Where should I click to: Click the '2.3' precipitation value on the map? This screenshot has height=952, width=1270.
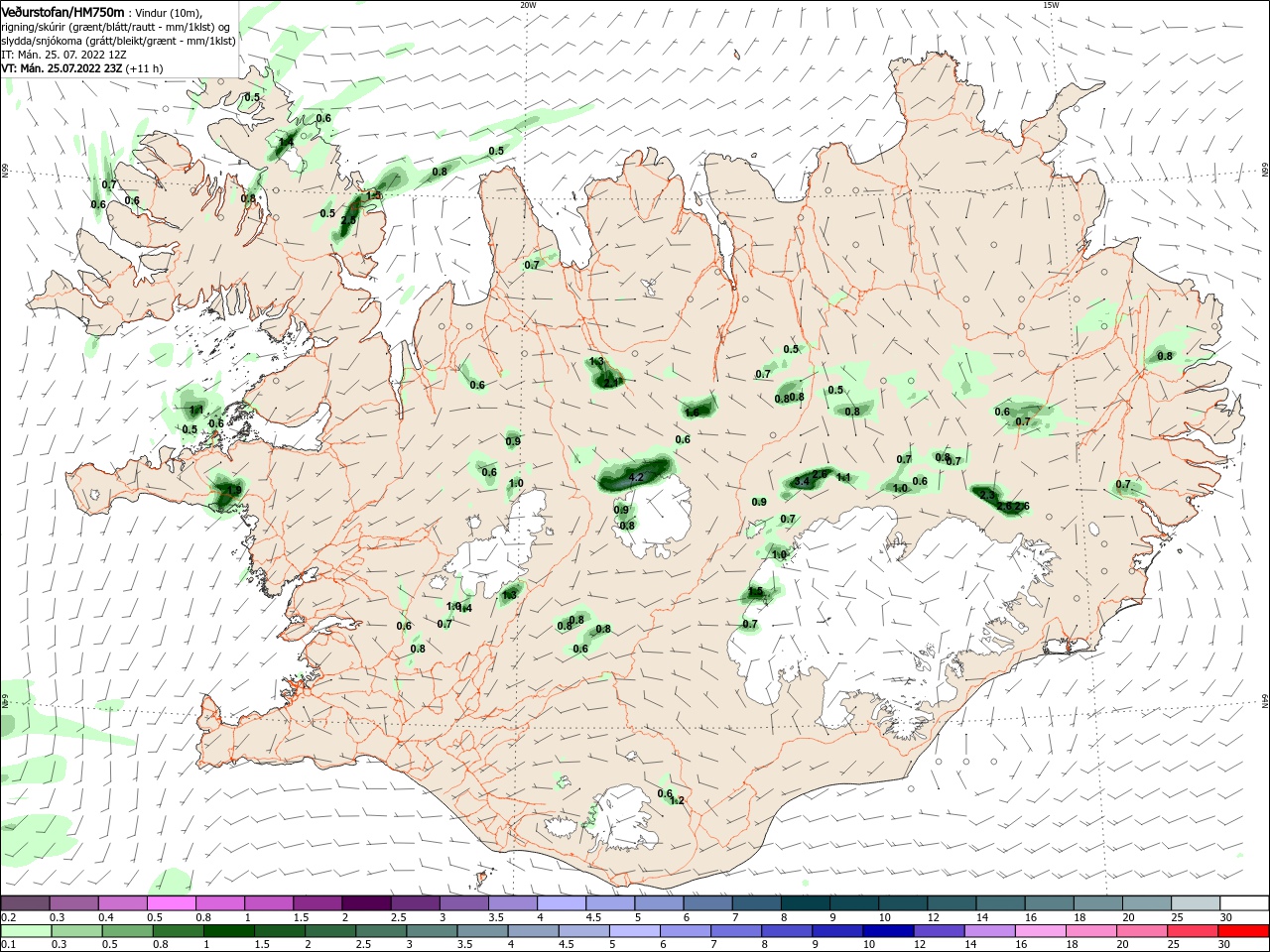(987, 494)
